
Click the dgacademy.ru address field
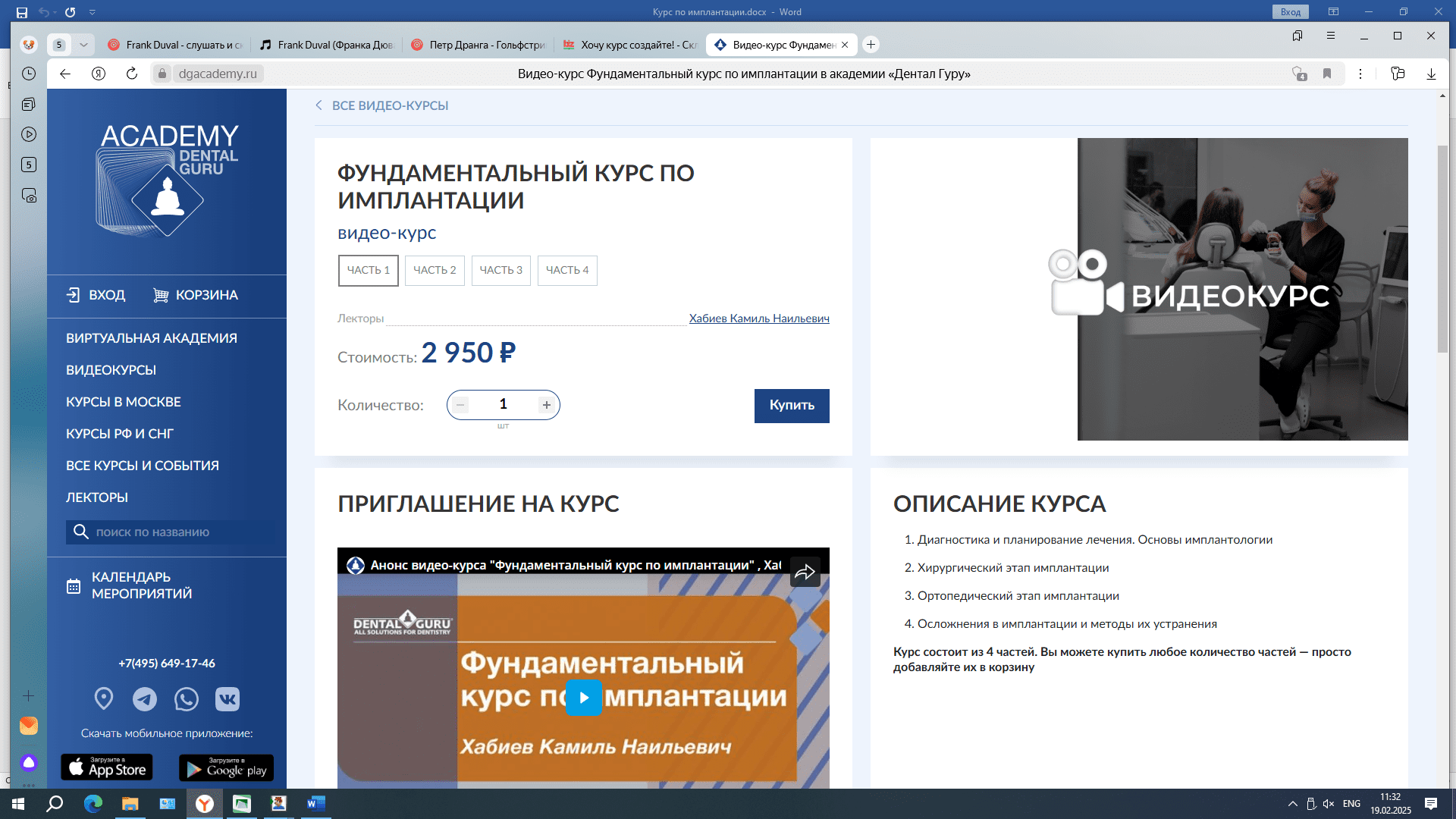point(218,74)
